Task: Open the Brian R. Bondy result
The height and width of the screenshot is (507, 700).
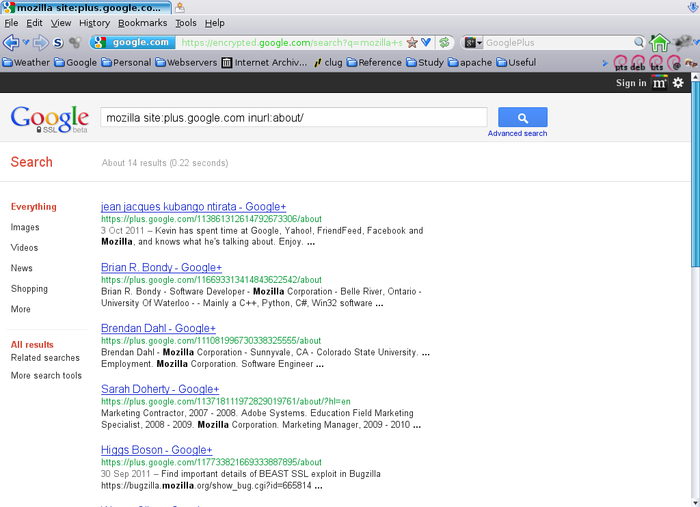Action: click(161, 267)
